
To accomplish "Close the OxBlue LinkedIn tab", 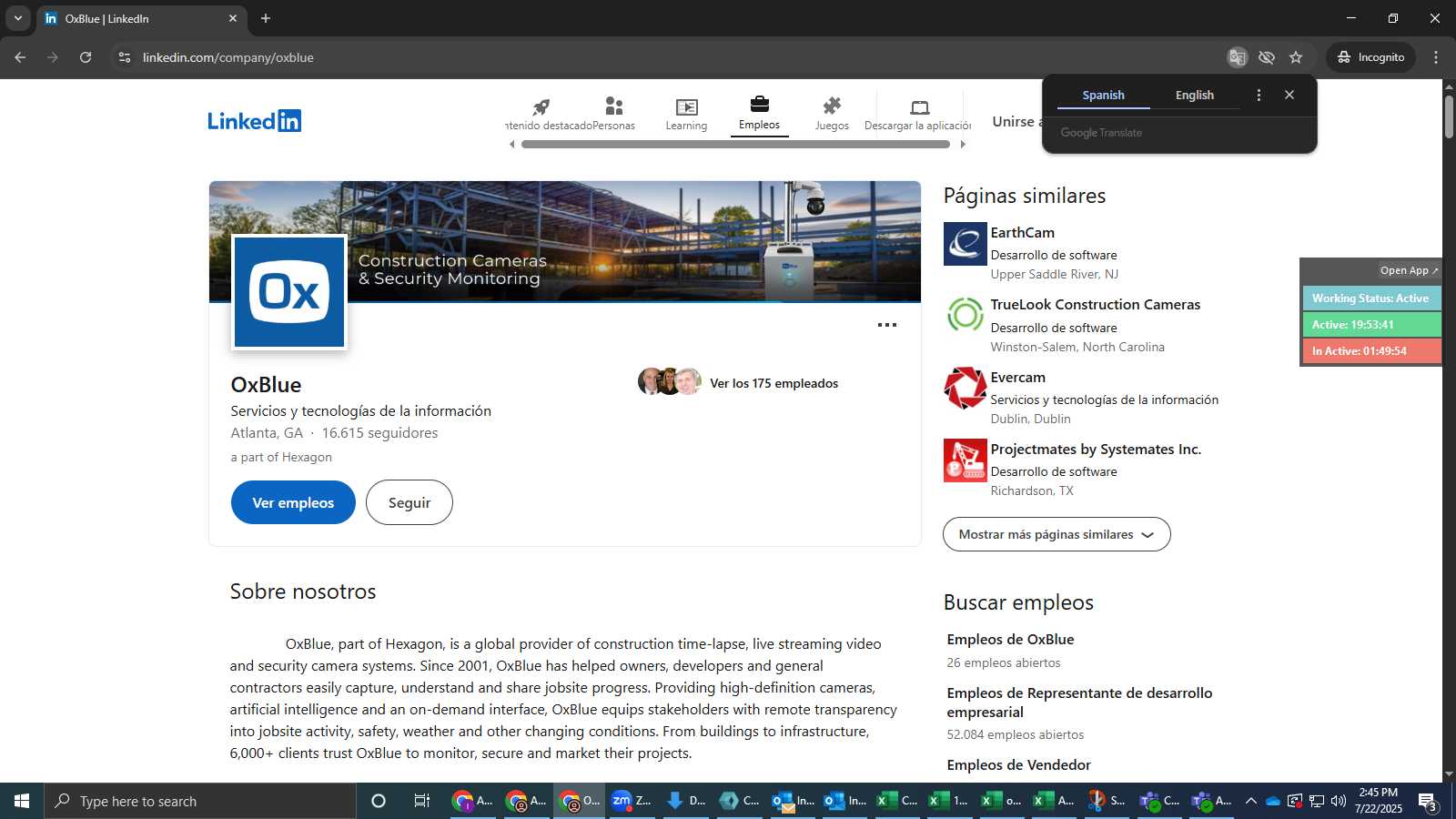I will [233, 18].
